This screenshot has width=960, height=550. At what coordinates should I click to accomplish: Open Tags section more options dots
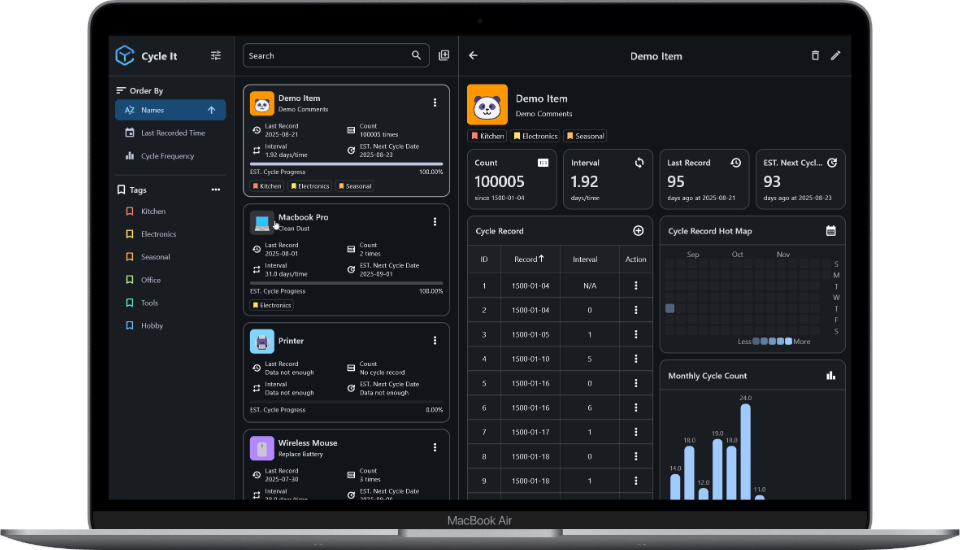216,190
